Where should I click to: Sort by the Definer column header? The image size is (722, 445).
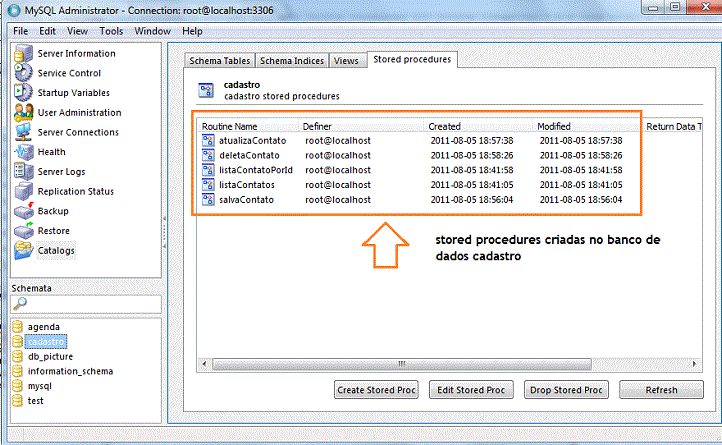361,126
